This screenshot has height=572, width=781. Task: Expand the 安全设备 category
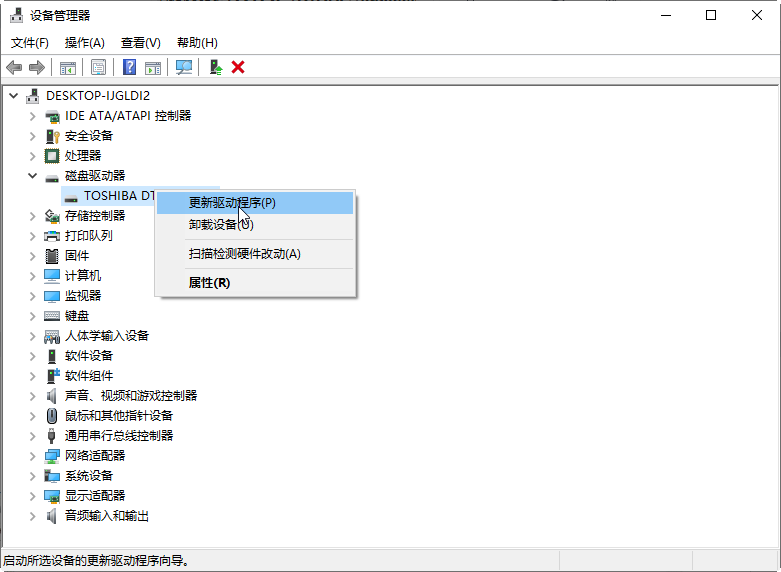click(x=32, y=136)
